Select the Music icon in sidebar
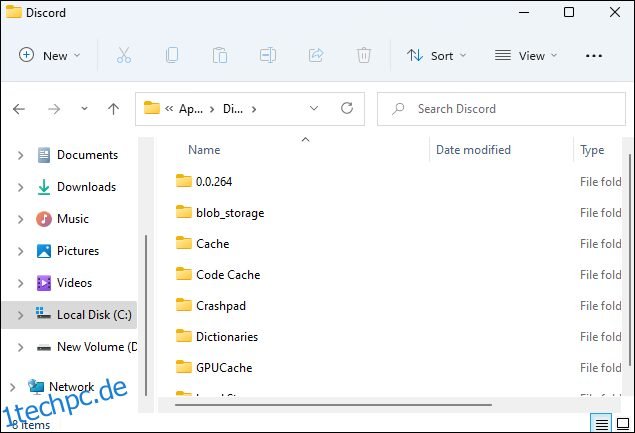The height and width of the screenshot is (433, 635). click(44, 219)
